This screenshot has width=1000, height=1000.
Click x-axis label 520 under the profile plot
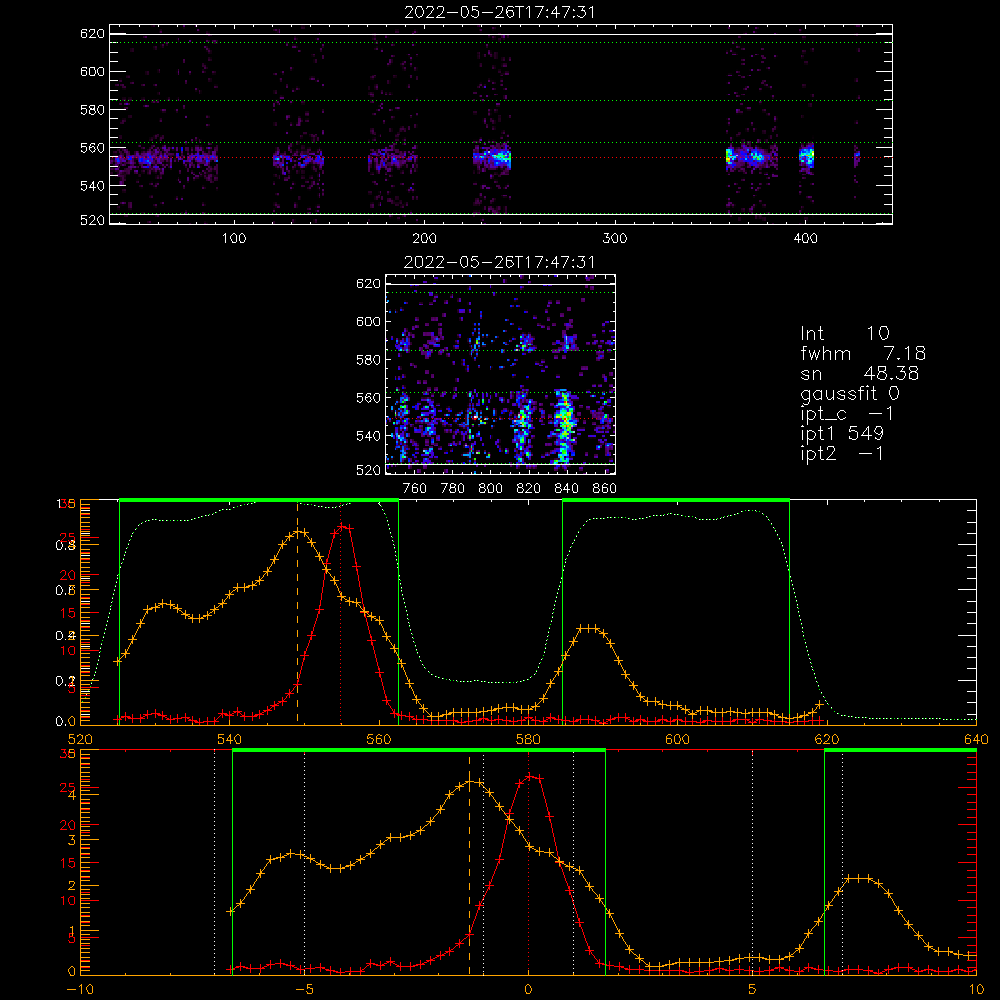80,739
